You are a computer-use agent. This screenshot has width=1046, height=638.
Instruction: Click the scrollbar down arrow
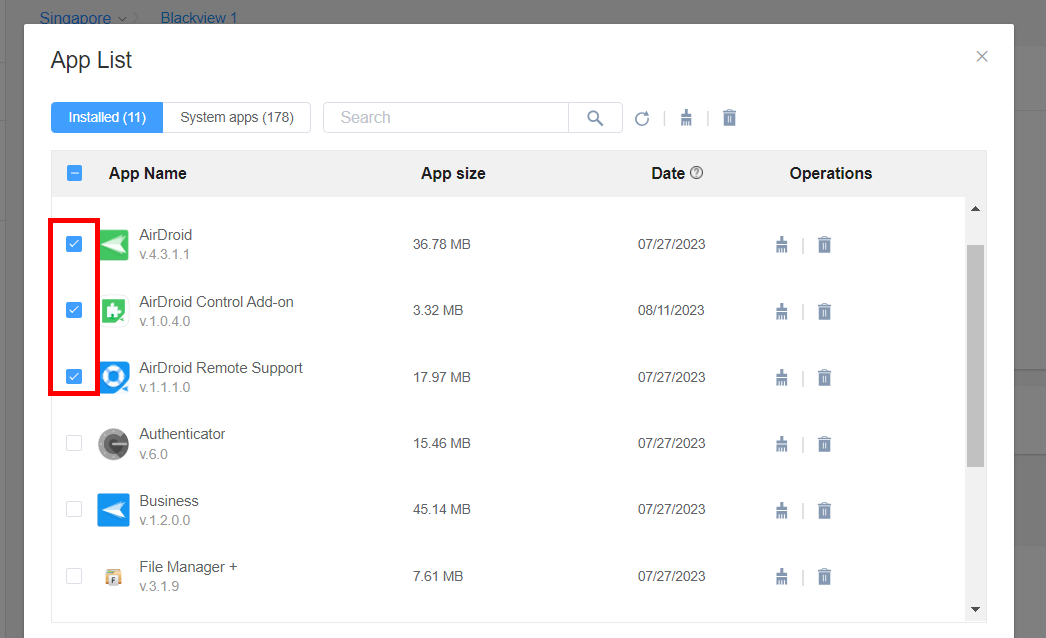coord(975,609)
